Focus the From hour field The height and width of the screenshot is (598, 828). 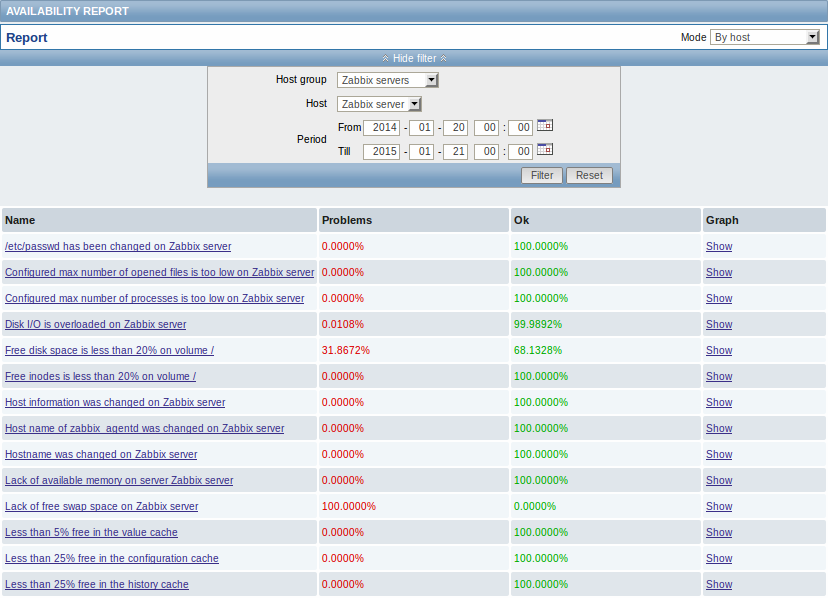point(486,128)
